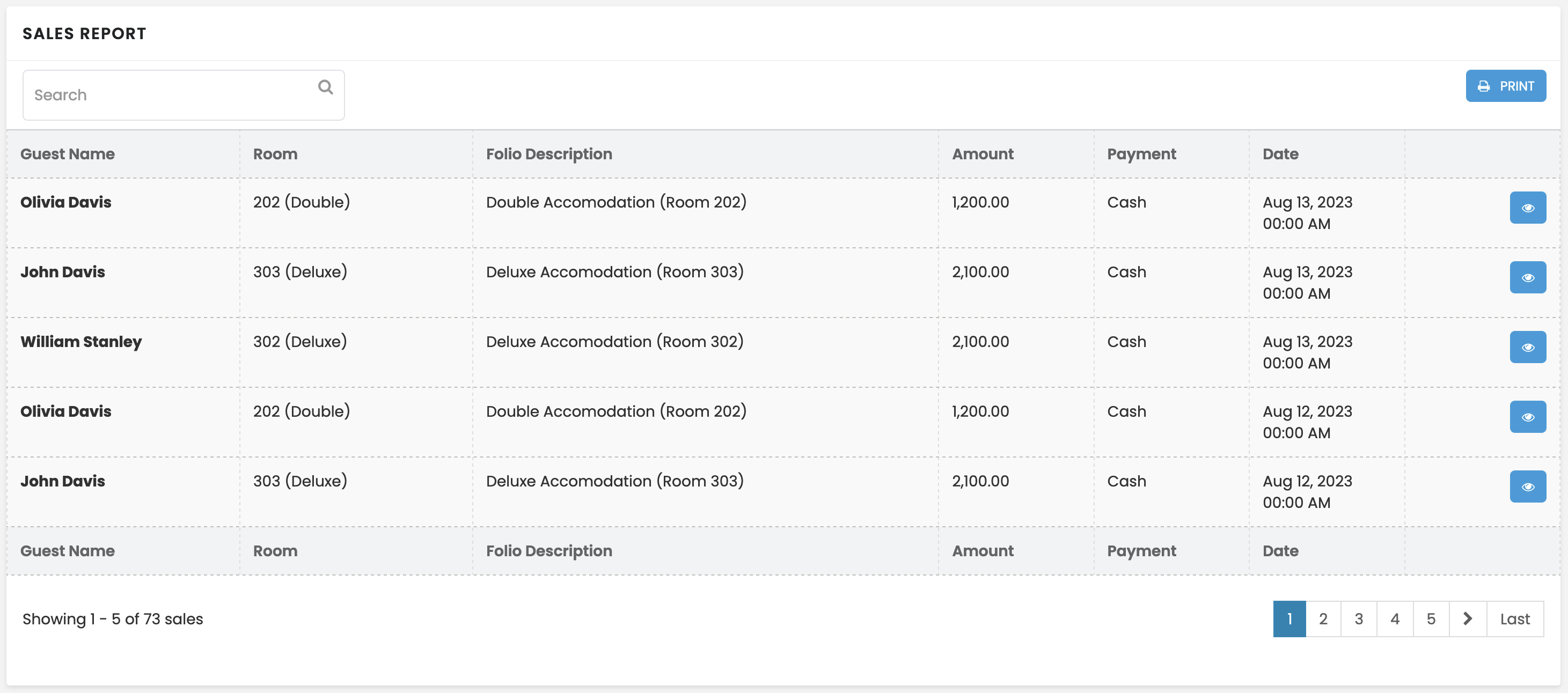This screenshot has height=693, width=1568.
Task: Click Olivia Davis name in Aug 12 row
Action: tap(66, 411)
